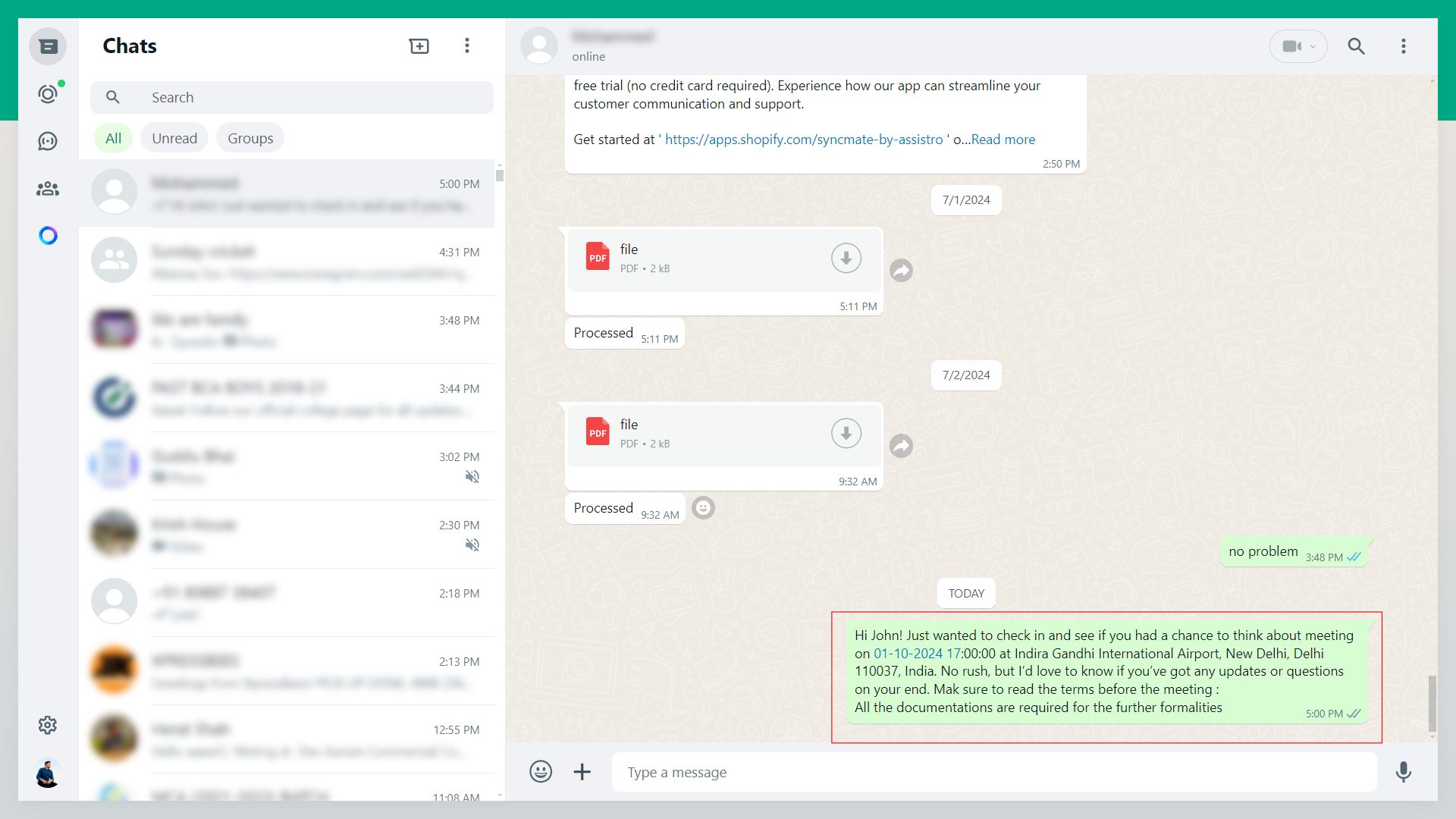Viewport: 1456px width, 819px height.
Task: Click the Type a message field
Action: pyautogui.click(x=993, y=772)
